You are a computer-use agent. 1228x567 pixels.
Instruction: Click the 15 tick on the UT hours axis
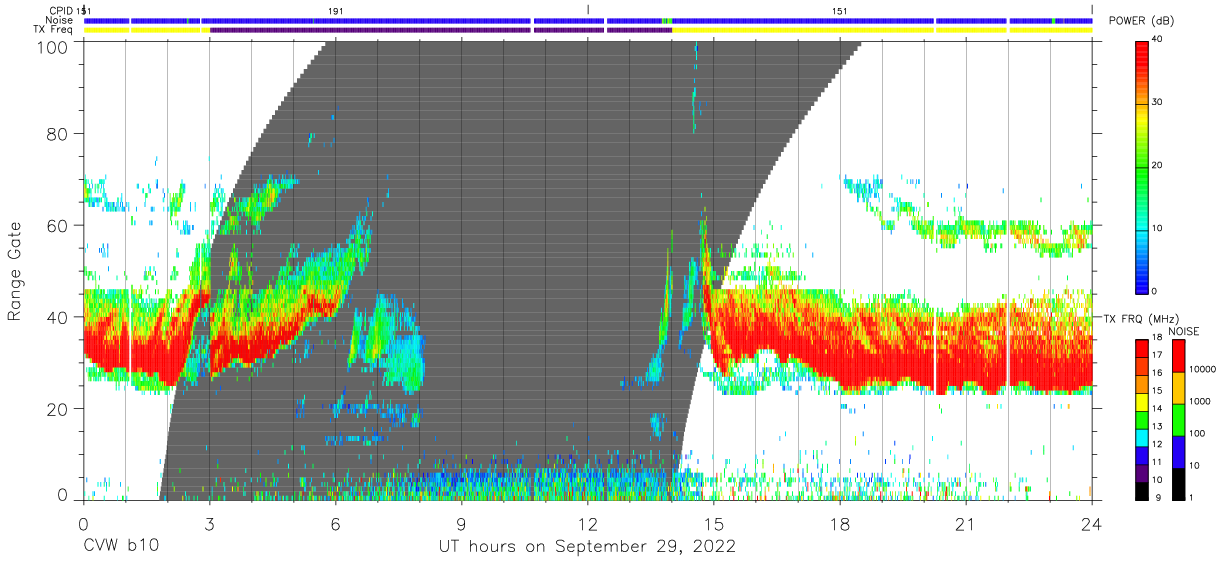(714, 523)
